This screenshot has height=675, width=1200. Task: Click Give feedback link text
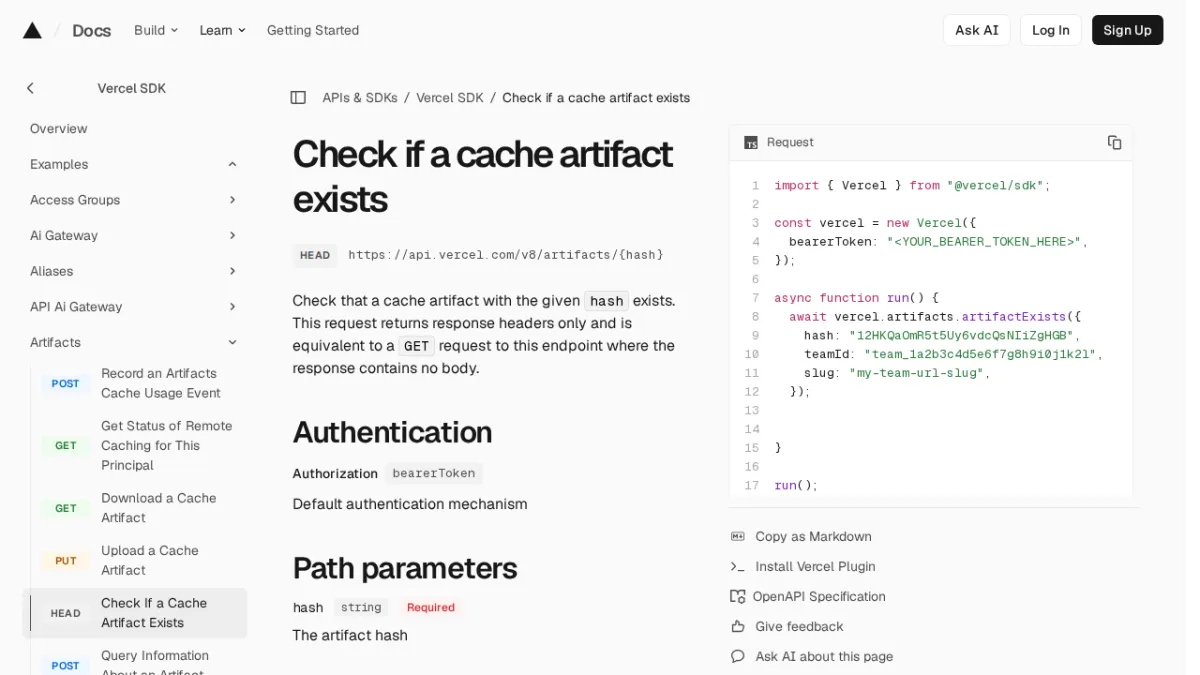click(x=799, y=626)
